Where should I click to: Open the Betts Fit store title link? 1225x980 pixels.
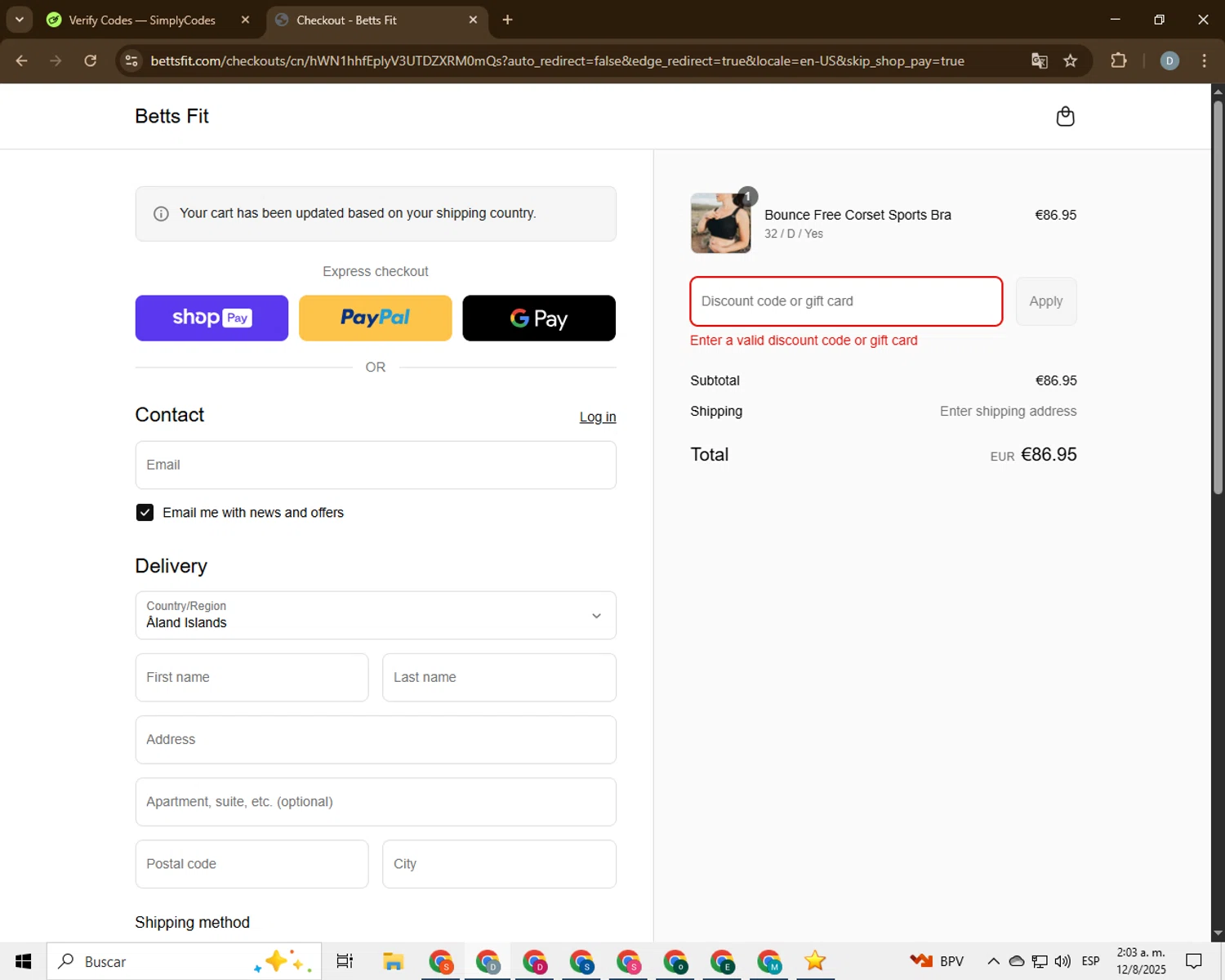point(171,117)
